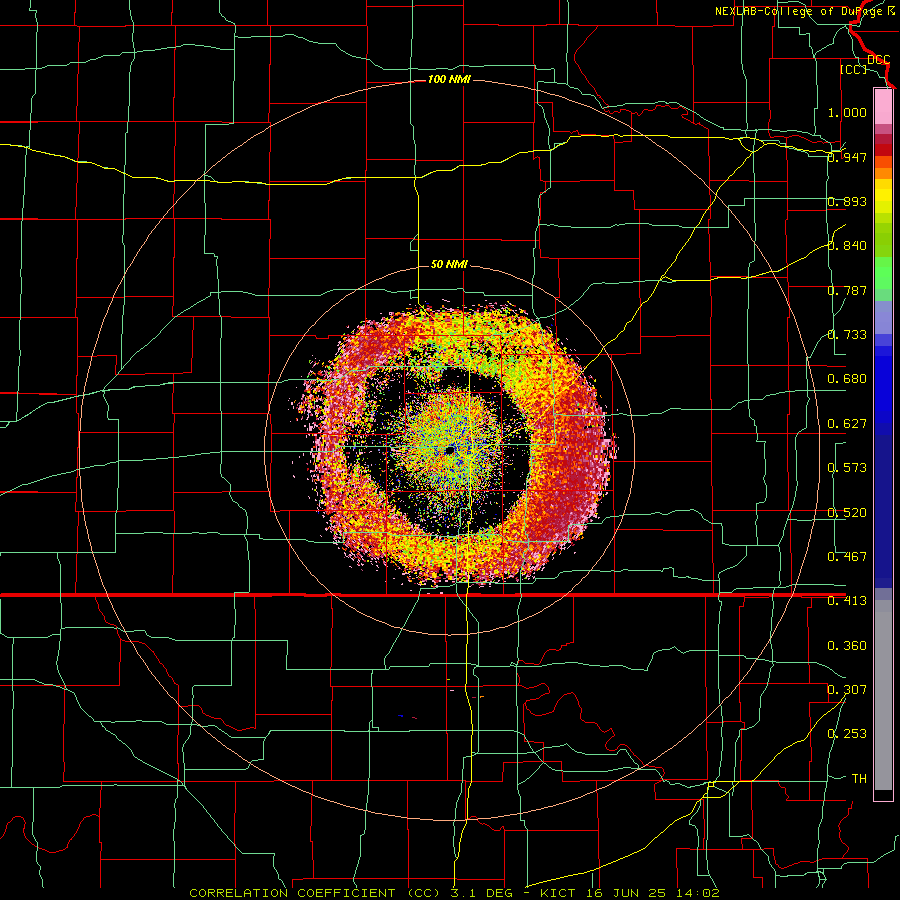The width and height of the screenshot is (900, 900).
Task: Pick the orange color bar segment
Action: (x=883, y=173)
